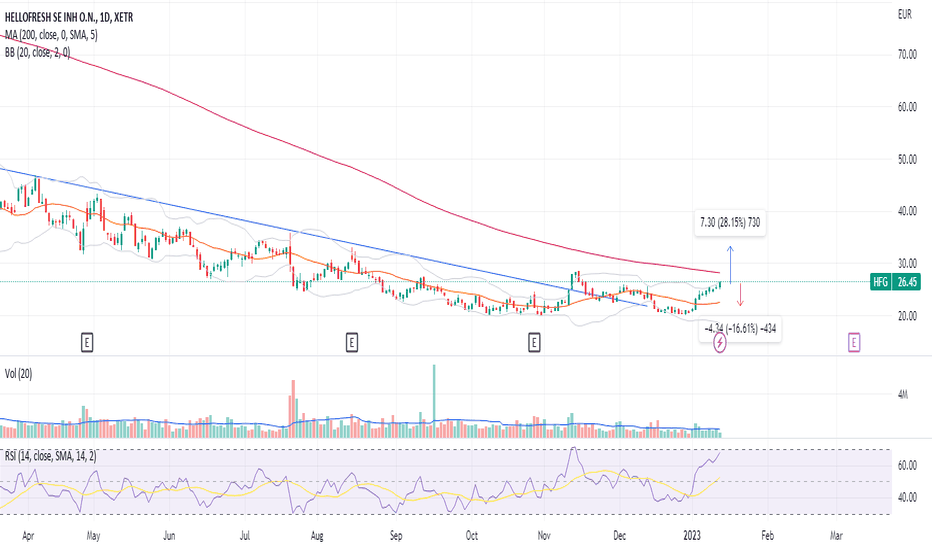Image resolution: width=932 pixels, height=550 pixels.
Task: Select the Vol (20) indicator legend
Action: pyautogui.click(x=18, y=373)
